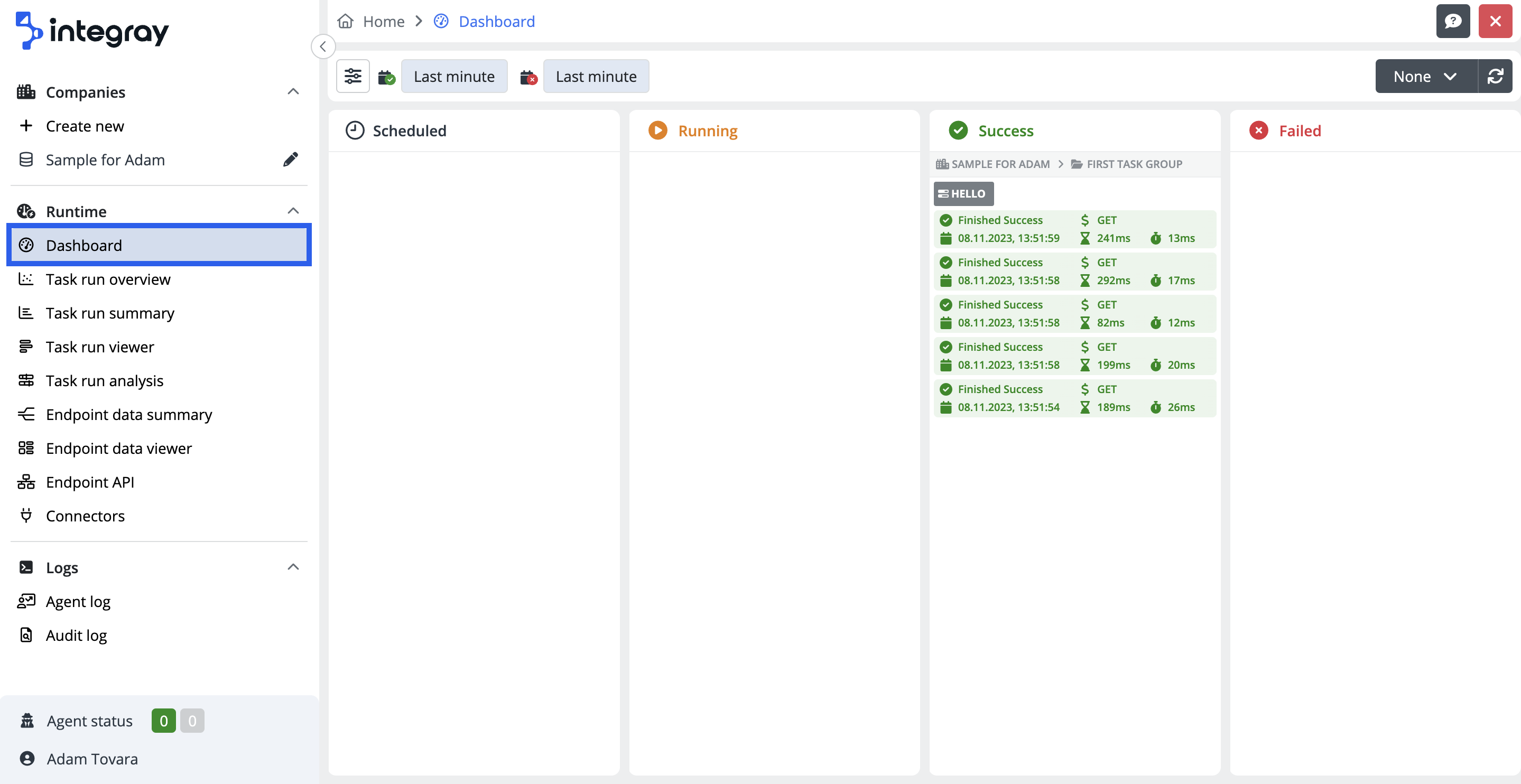Open the Task run overview page

108,279
